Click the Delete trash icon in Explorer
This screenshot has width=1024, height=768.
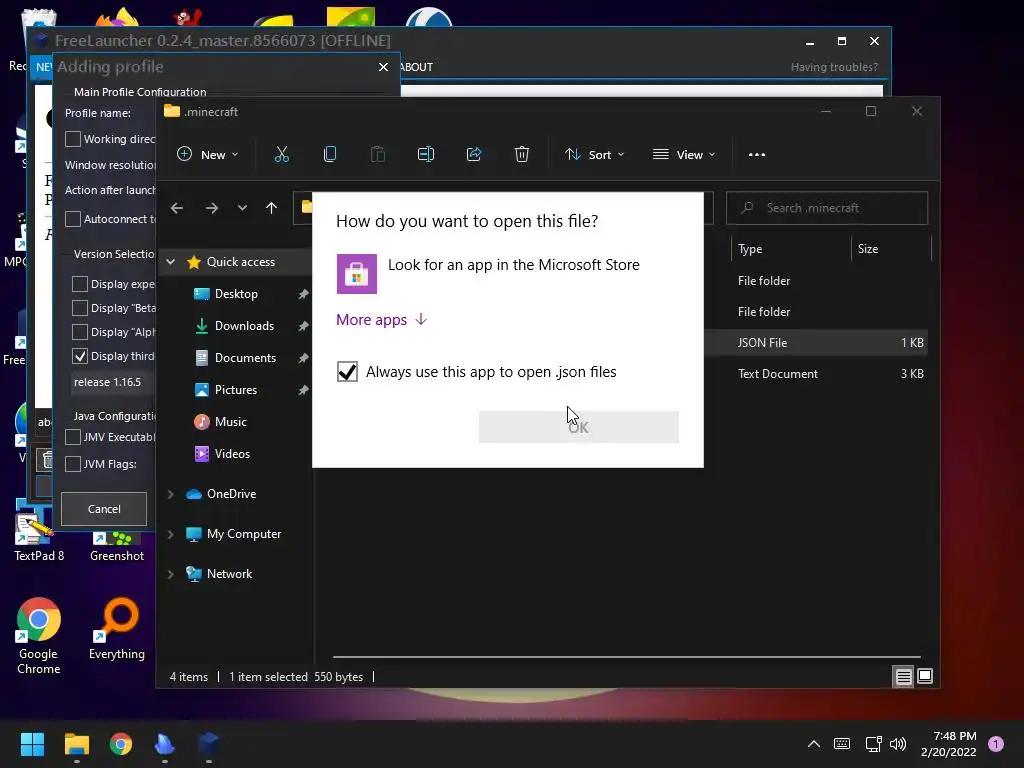tap(522, 155)
